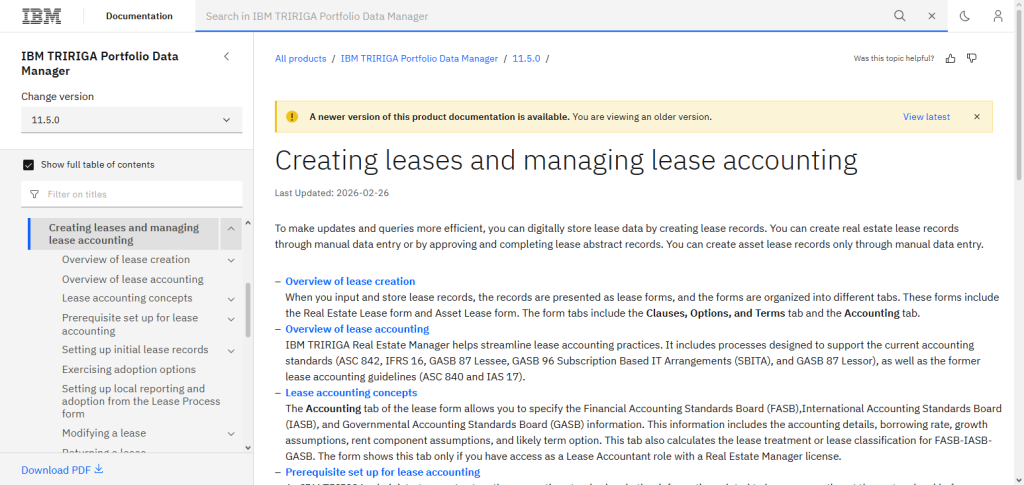Open the Change version dropdown showing 11.5.0
The height and width of the screenshot is (485, 1024).
click(131, 120)
